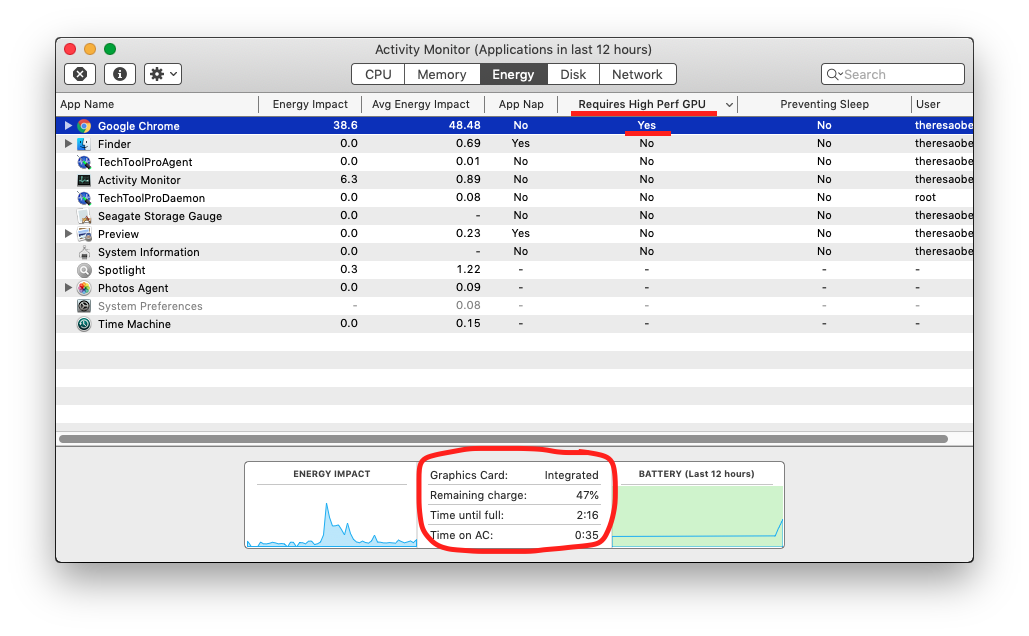
Task: Click the System Preferences icon
Action: (x=84, y=307)
